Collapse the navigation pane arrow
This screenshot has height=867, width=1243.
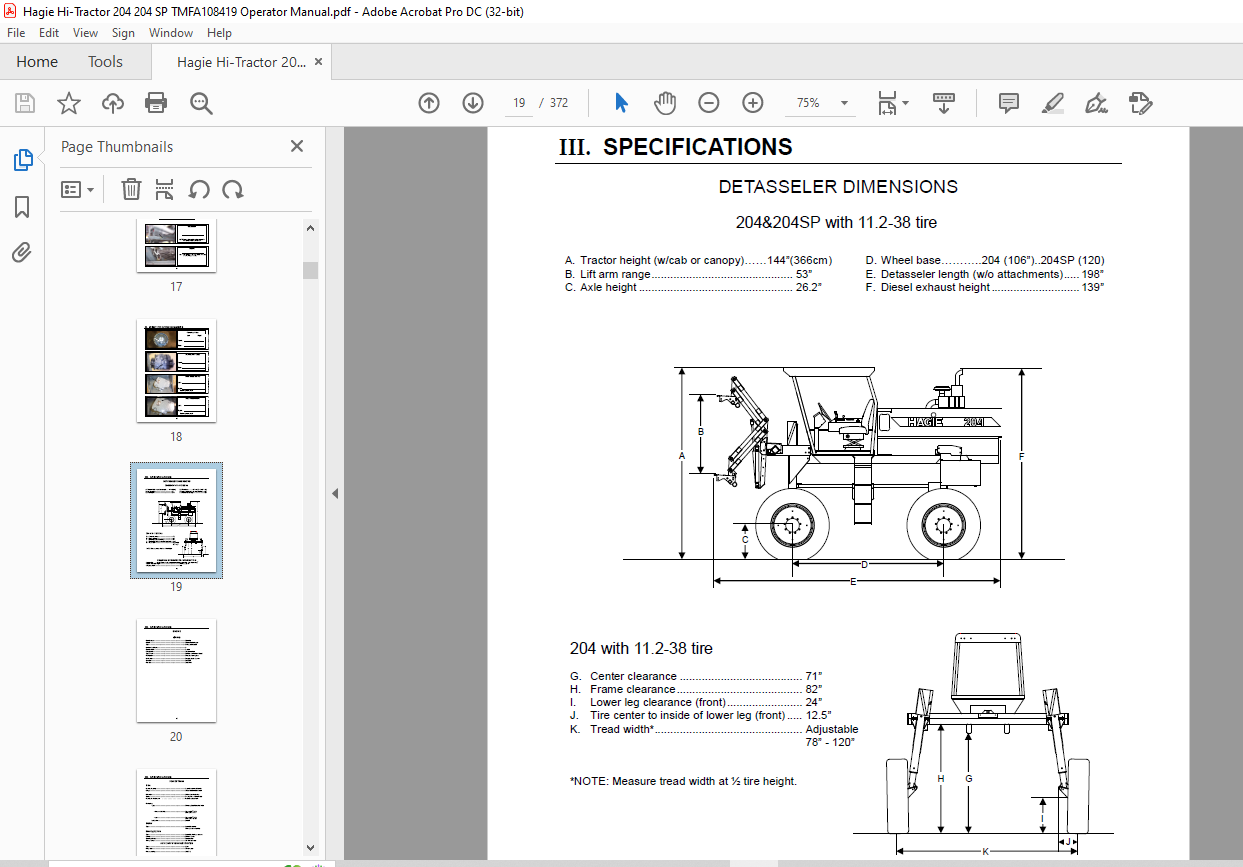[x=335, y=493]
